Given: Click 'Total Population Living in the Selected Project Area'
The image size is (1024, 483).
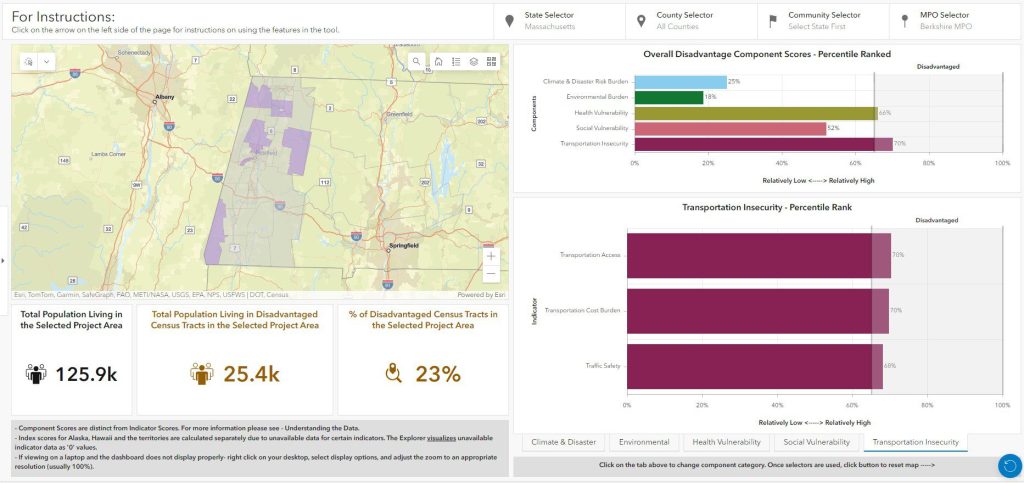Looking at the screenshot, I should tap(71, 320).
